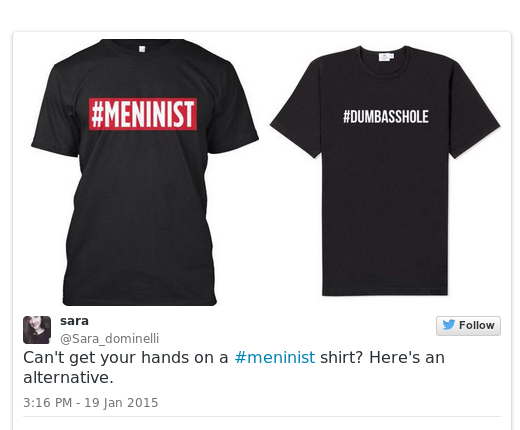Click the Twitter bird icon on Follow button
The width and height of the screenshot is (520, 430).
tap(448, 325)
